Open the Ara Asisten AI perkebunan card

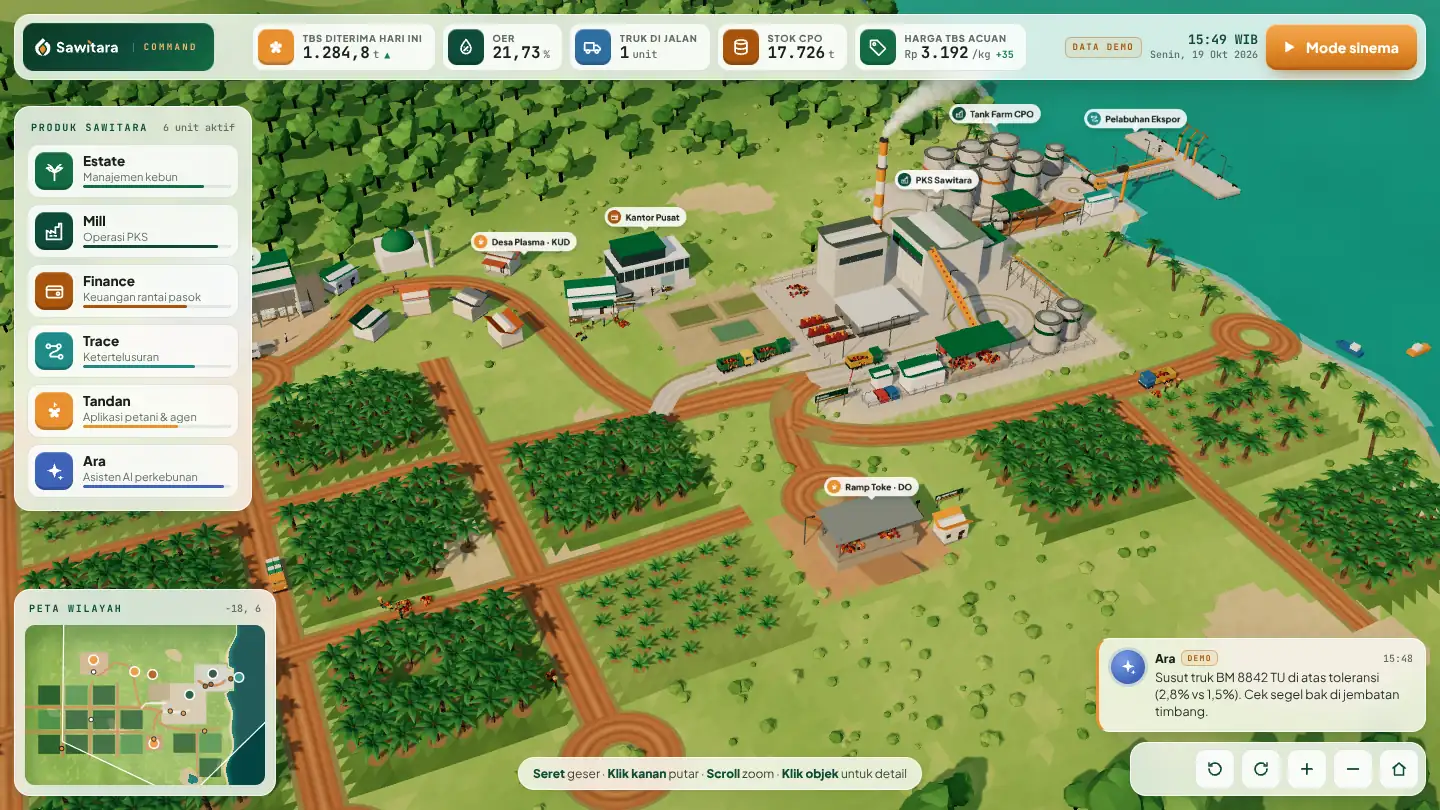point(133,470)
